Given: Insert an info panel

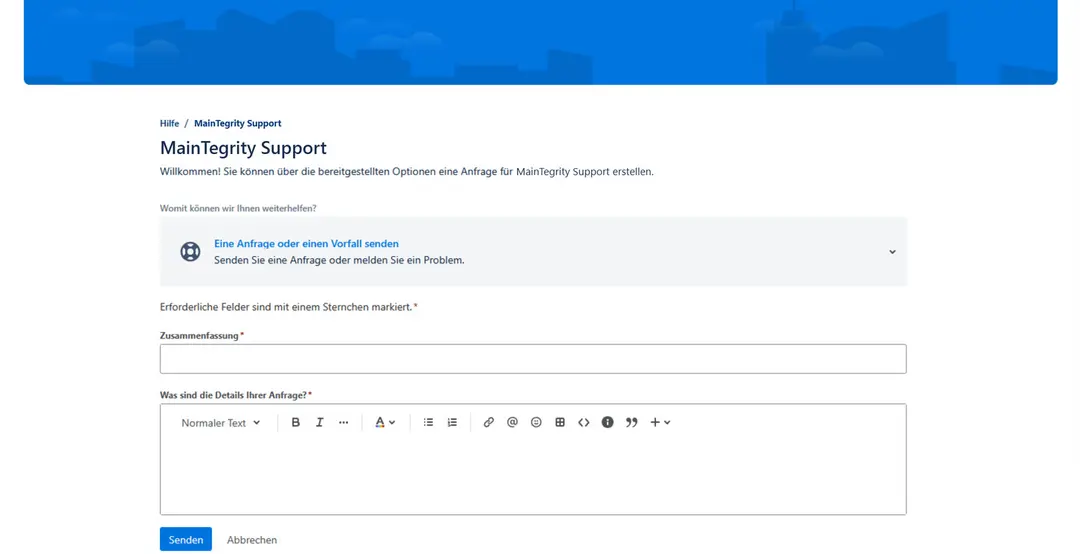Looking at the screenshot, I should pos(608,422).
